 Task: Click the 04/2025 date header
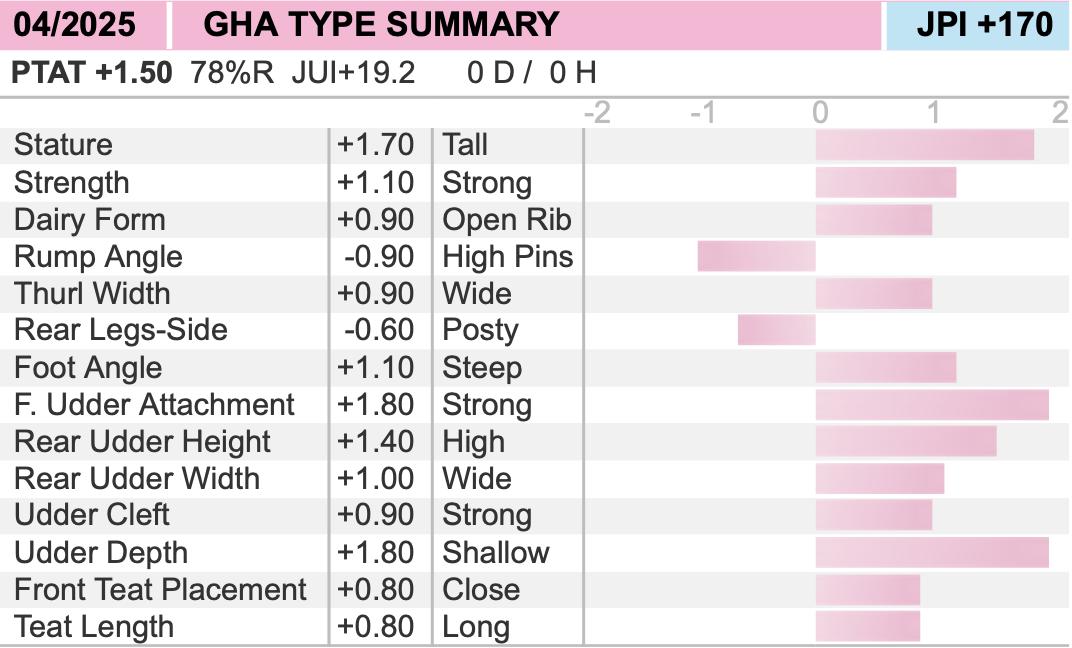75,25
